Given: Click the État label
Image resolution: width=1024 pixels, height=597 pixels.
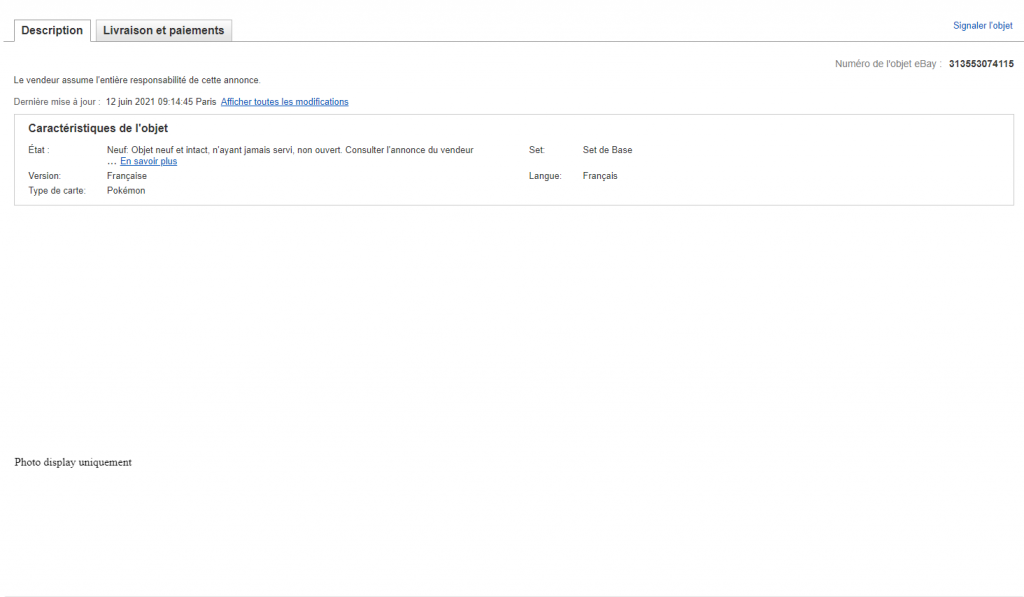Looking at the screenshot, I should tap(39, 150).
